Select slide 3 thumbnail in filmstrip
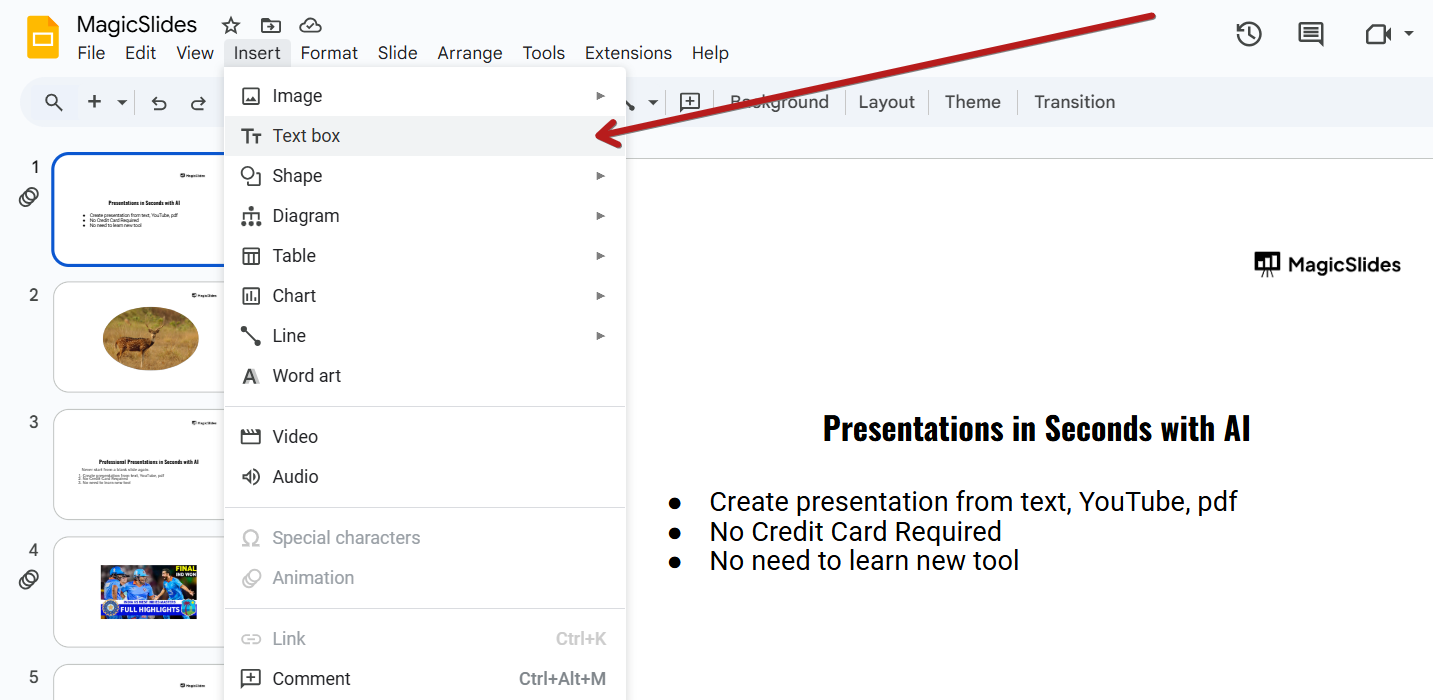The width and height of the screenshot is (1433, 700). pyautogui.click(x=140, y=465)
